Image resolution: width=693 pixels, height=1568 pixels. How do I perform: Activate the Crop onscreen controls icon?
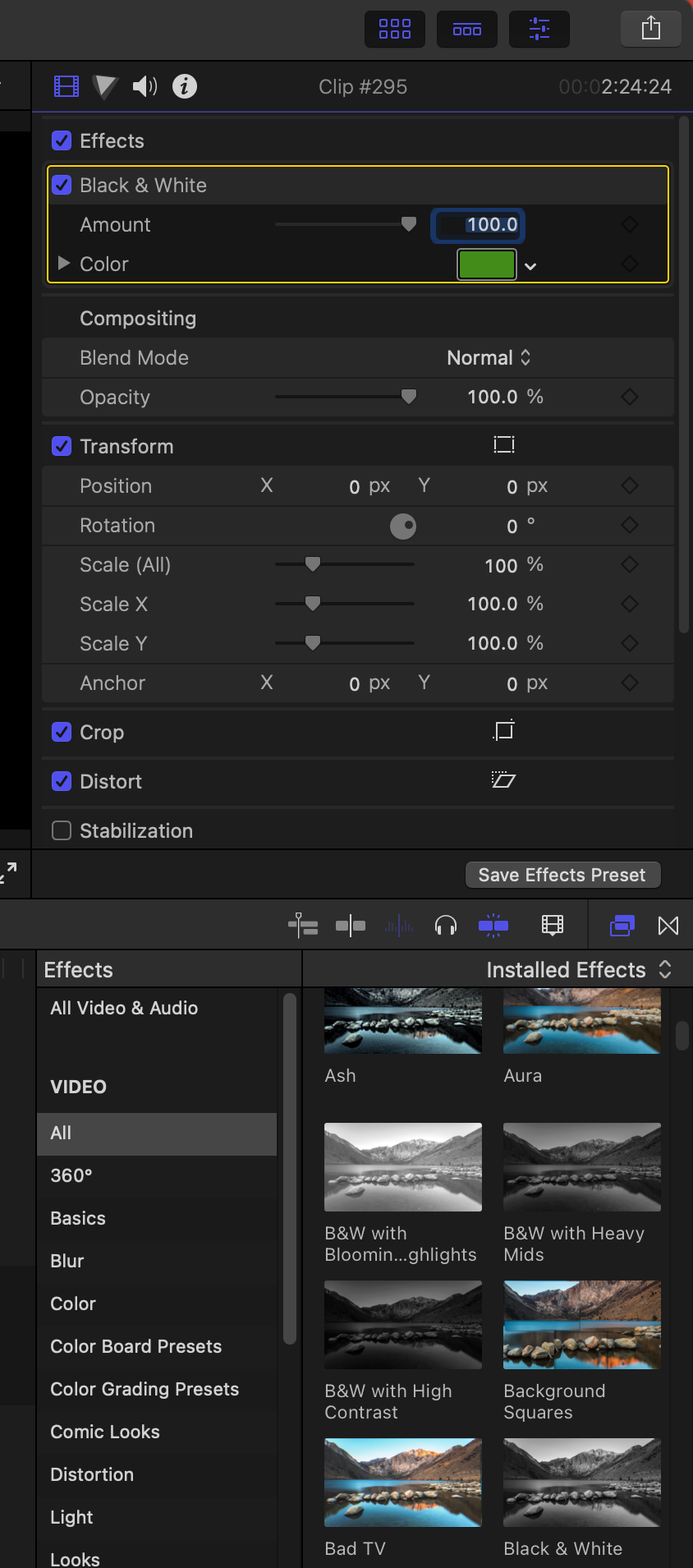tap(503, 730)
